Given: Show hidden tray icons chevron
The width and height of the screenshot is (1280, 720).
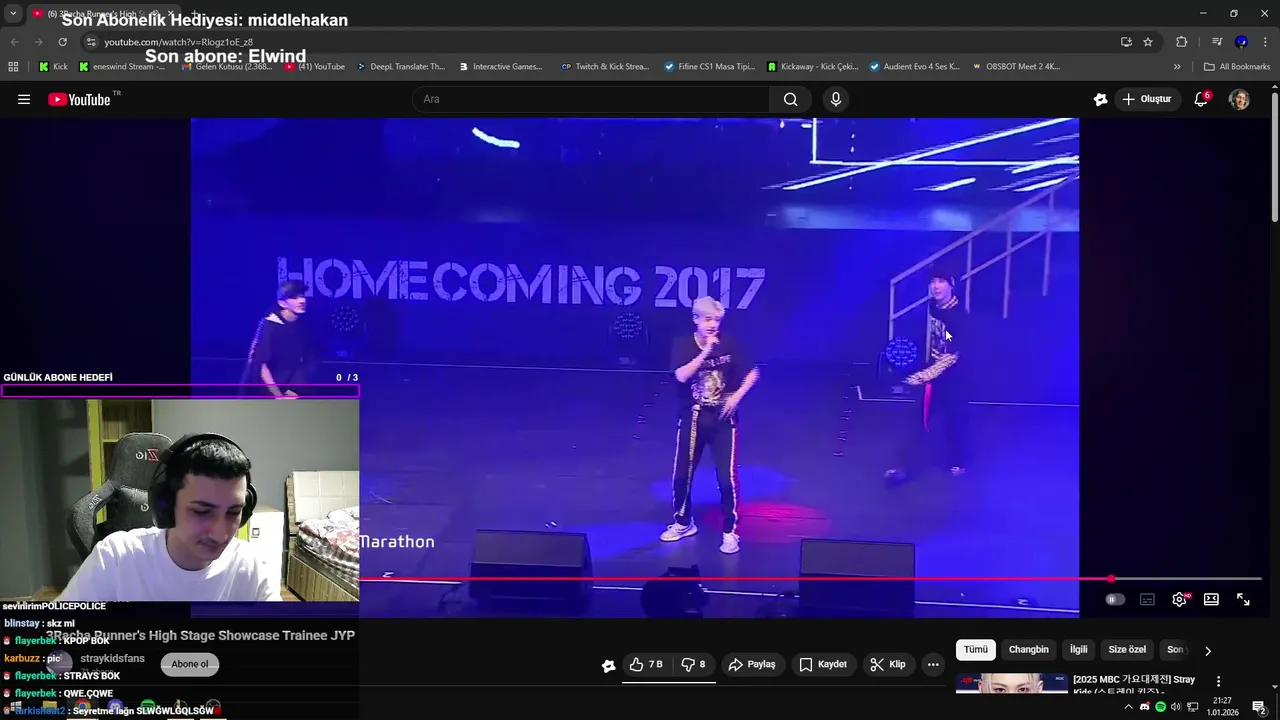Looking at the screenshot, I should pyautogui.click(x=1129, y=707).
